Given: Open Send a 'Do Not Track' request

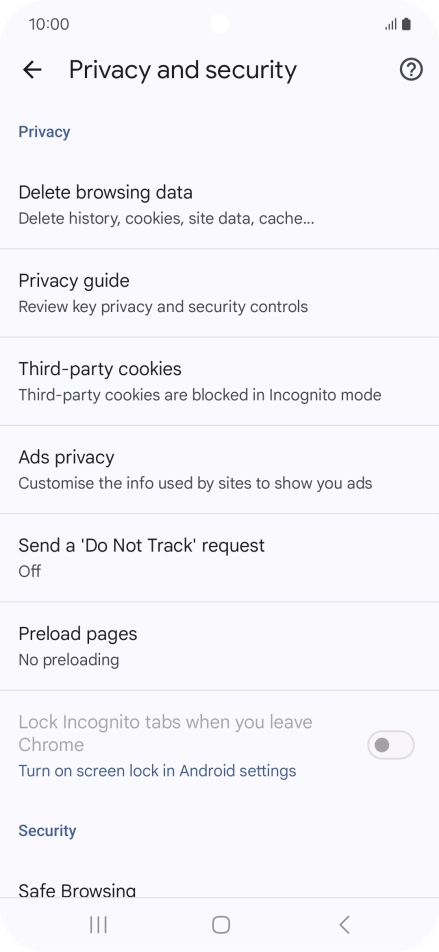Looking at the screenshot, I should click(x=219, y=557).
